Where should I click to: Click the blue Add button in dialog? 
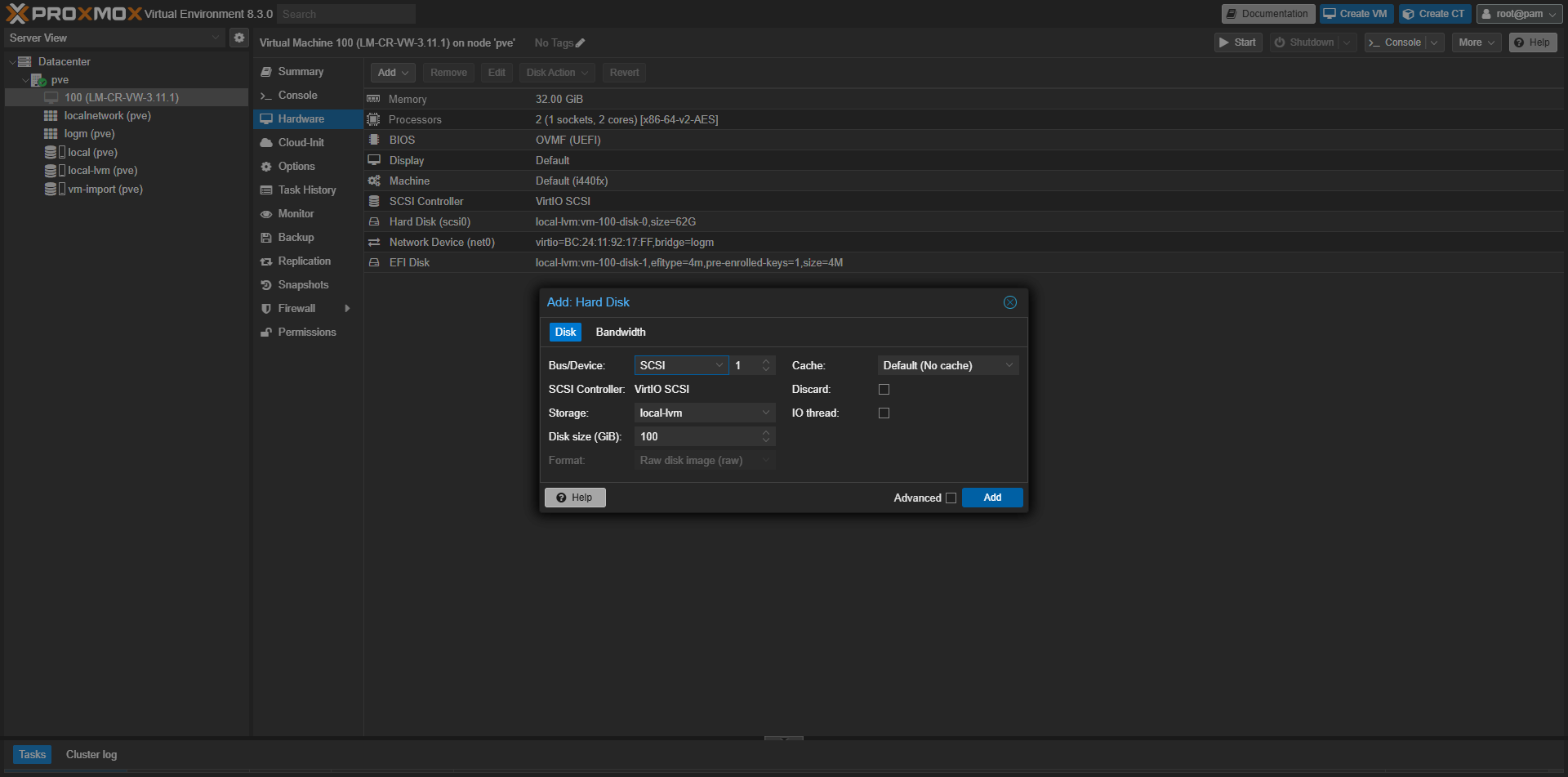pyautogui.click(x=991, y=498)
